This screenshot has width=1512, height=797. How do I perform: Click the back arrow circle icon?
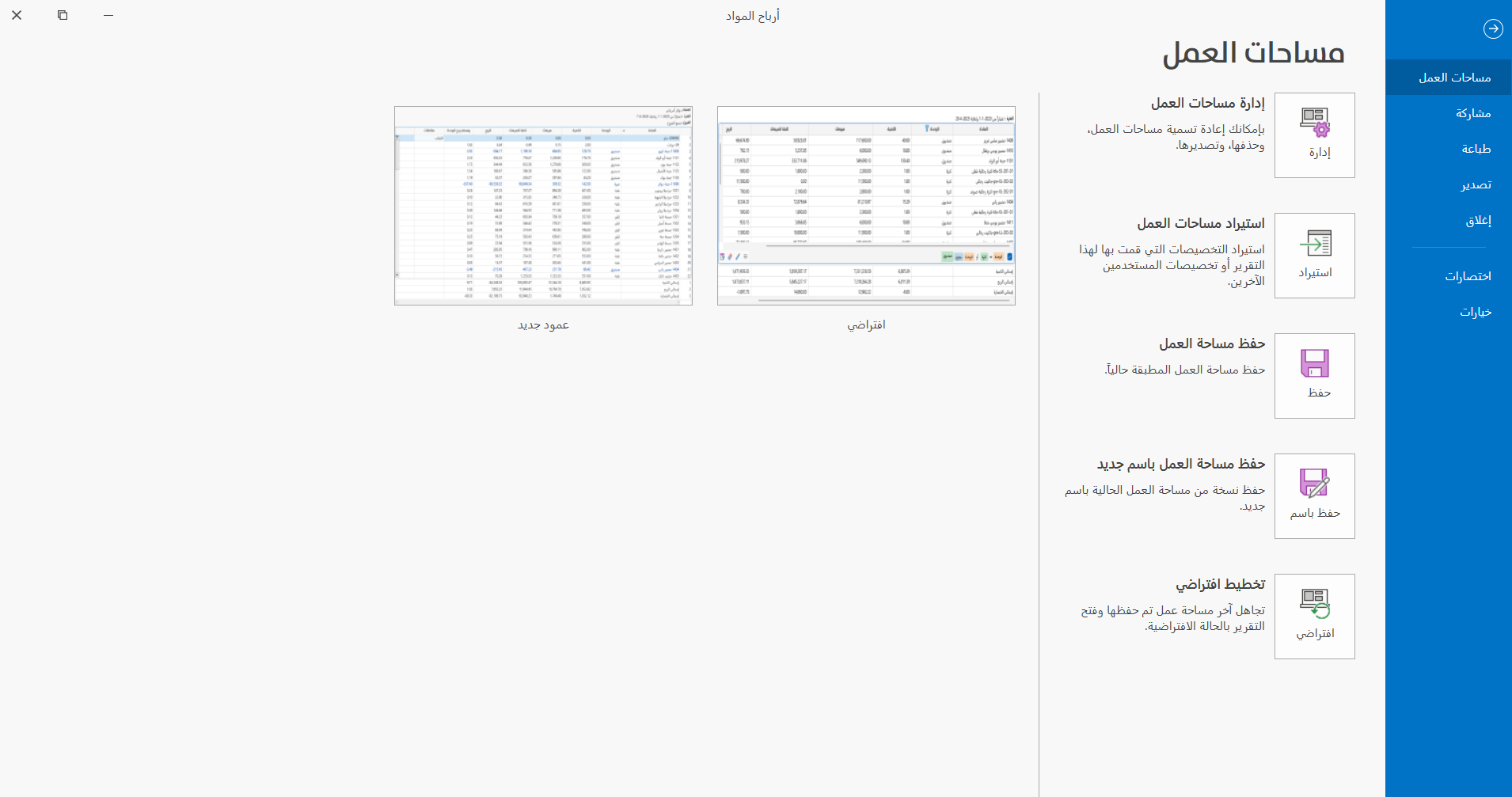pyautogui.click(x=1493, y=28)
